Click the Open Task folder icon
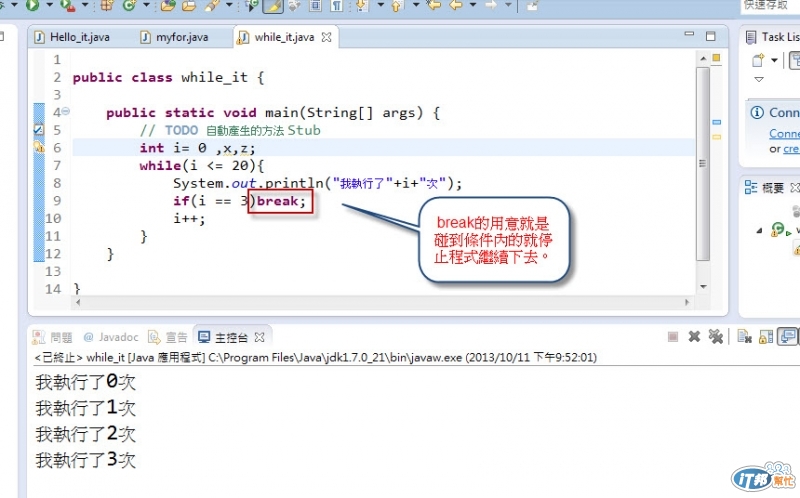Screen dimensions: 800x498 click(189, 5)
